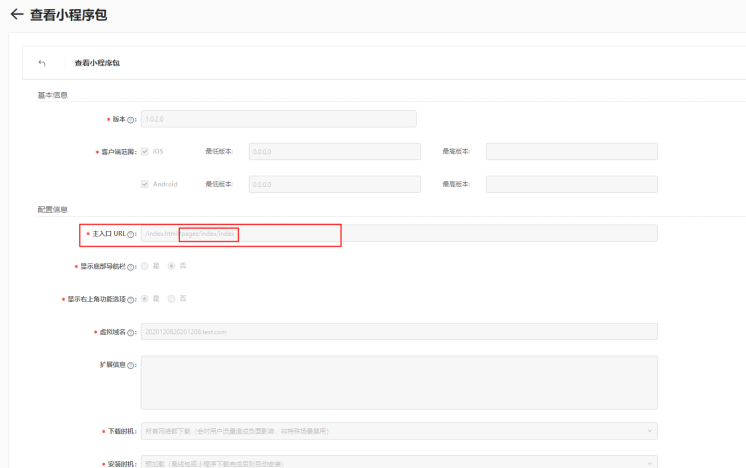Open the help icon next to 显示右上角功能选项
The width and height of the screenshot is (746, 468).
point(130,300)
